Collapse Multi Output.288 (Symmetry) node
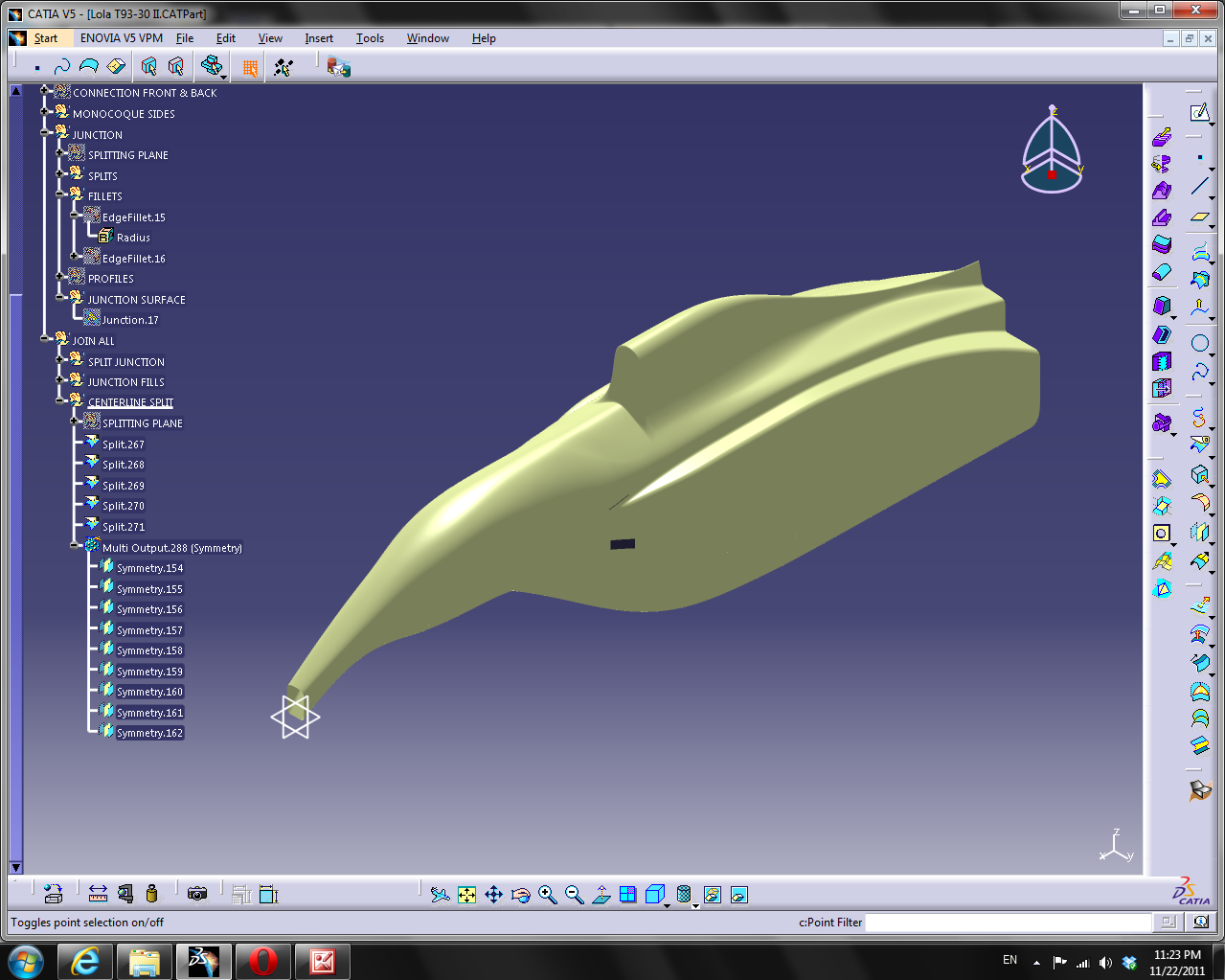The image size is (1225, 980). click(x=74, y=545)
